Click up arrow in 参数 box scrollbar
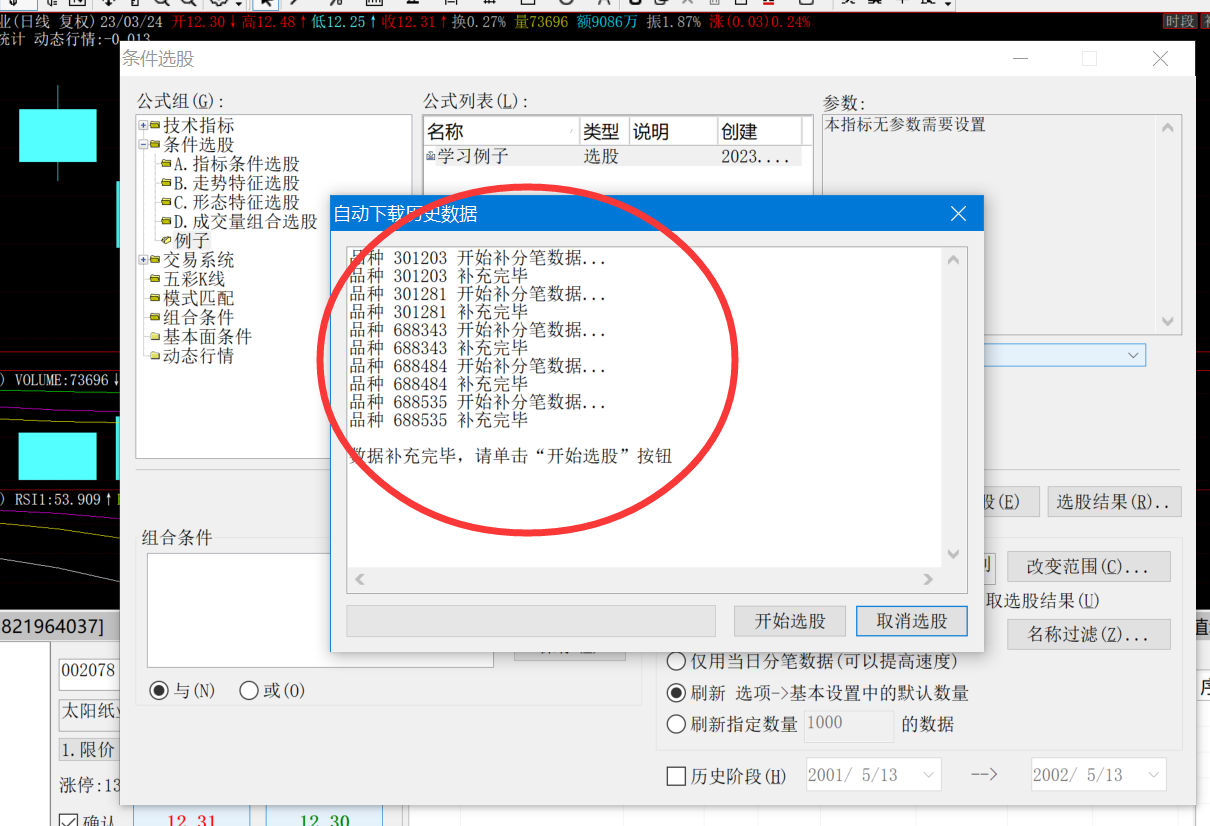 [x=1167, y=127]
